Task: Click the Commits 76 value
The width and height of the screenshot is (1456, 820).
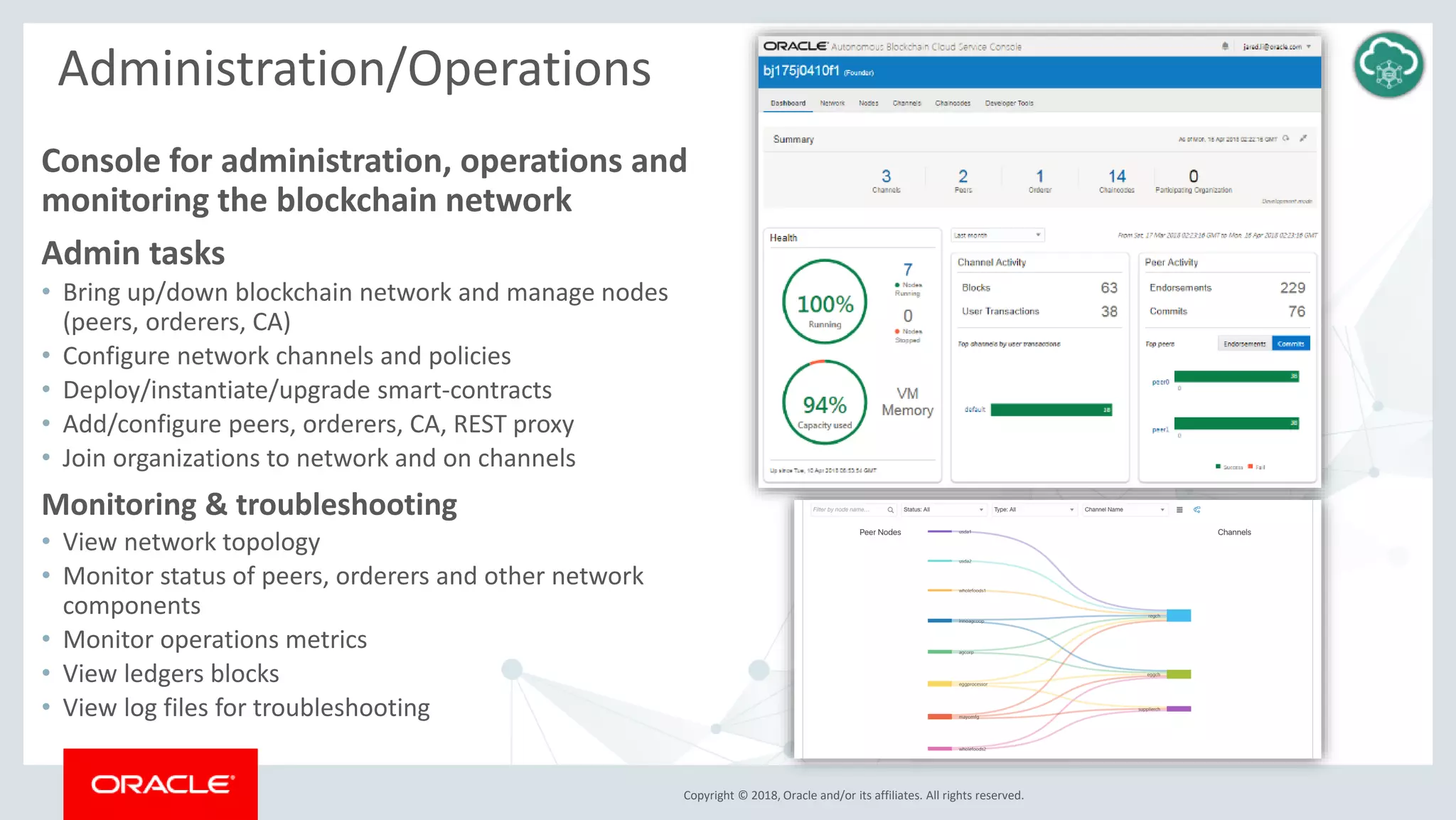Action: 1297,312
